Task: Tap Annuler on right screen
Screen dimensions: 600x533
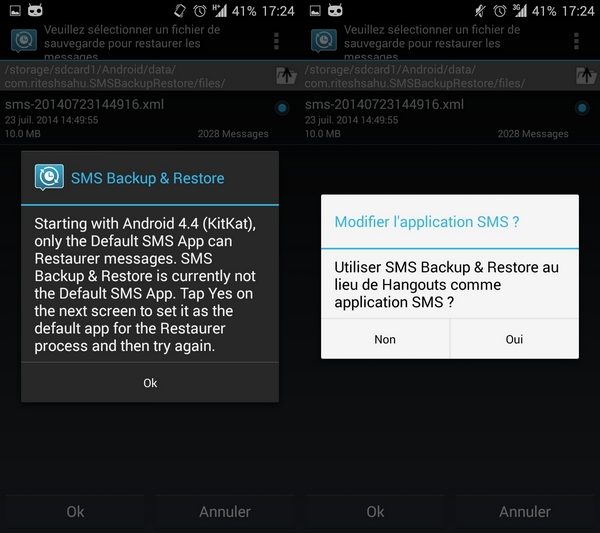Action: coord(525,512)
